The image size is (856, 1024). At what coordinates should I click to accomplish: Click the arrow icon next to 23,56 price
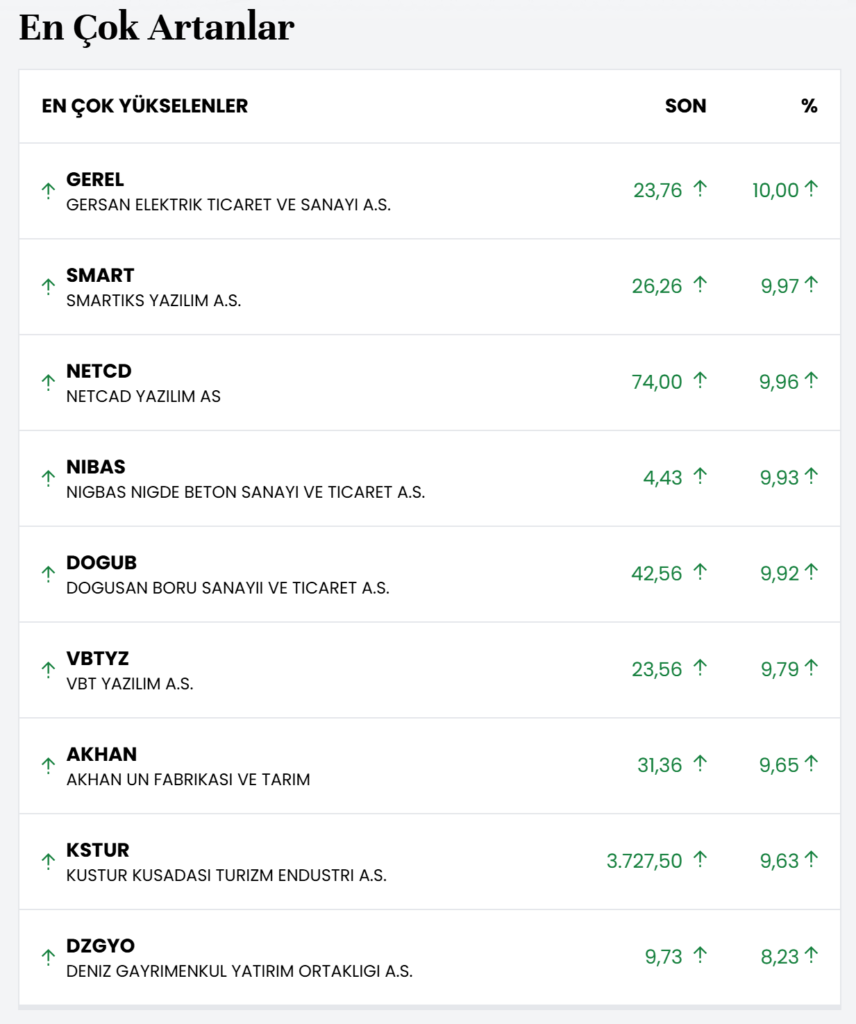700,667
